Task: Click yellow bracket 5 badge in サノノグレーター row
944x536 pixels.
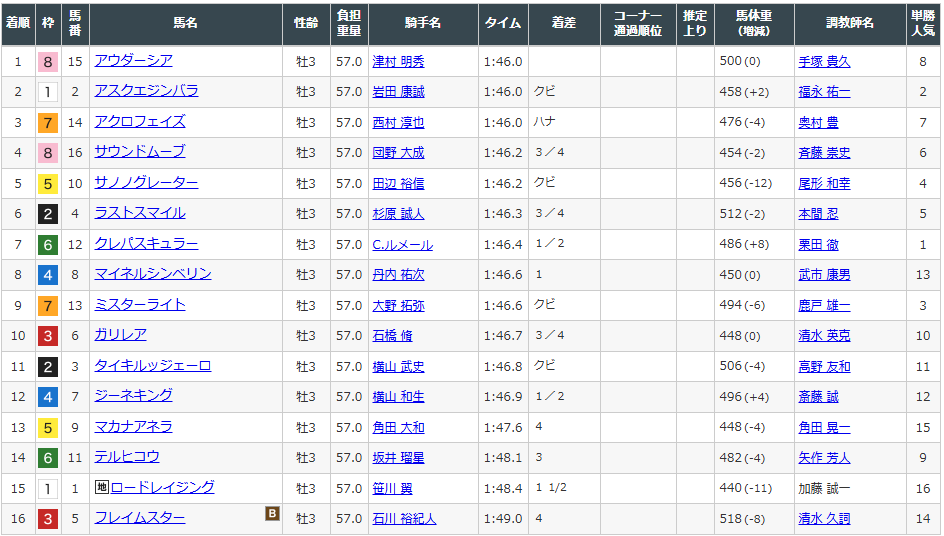Action: point(47,184)
